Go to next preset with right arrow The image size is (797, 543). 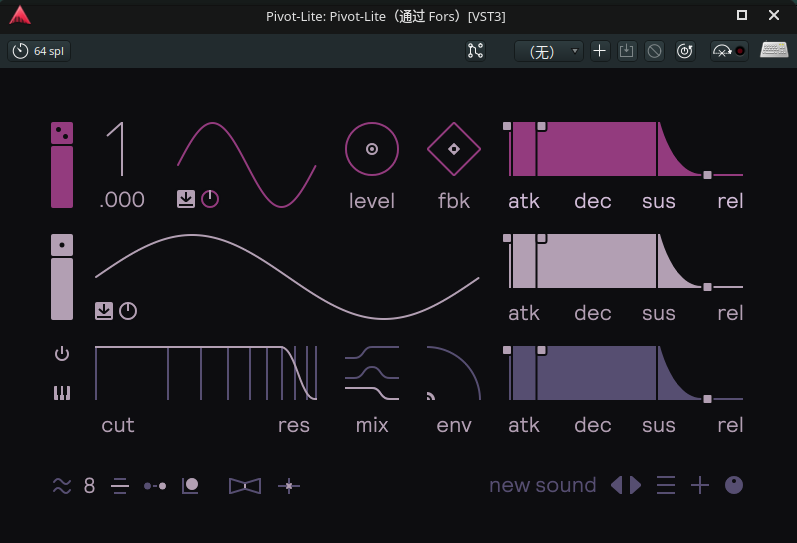(x=635, y=486)
